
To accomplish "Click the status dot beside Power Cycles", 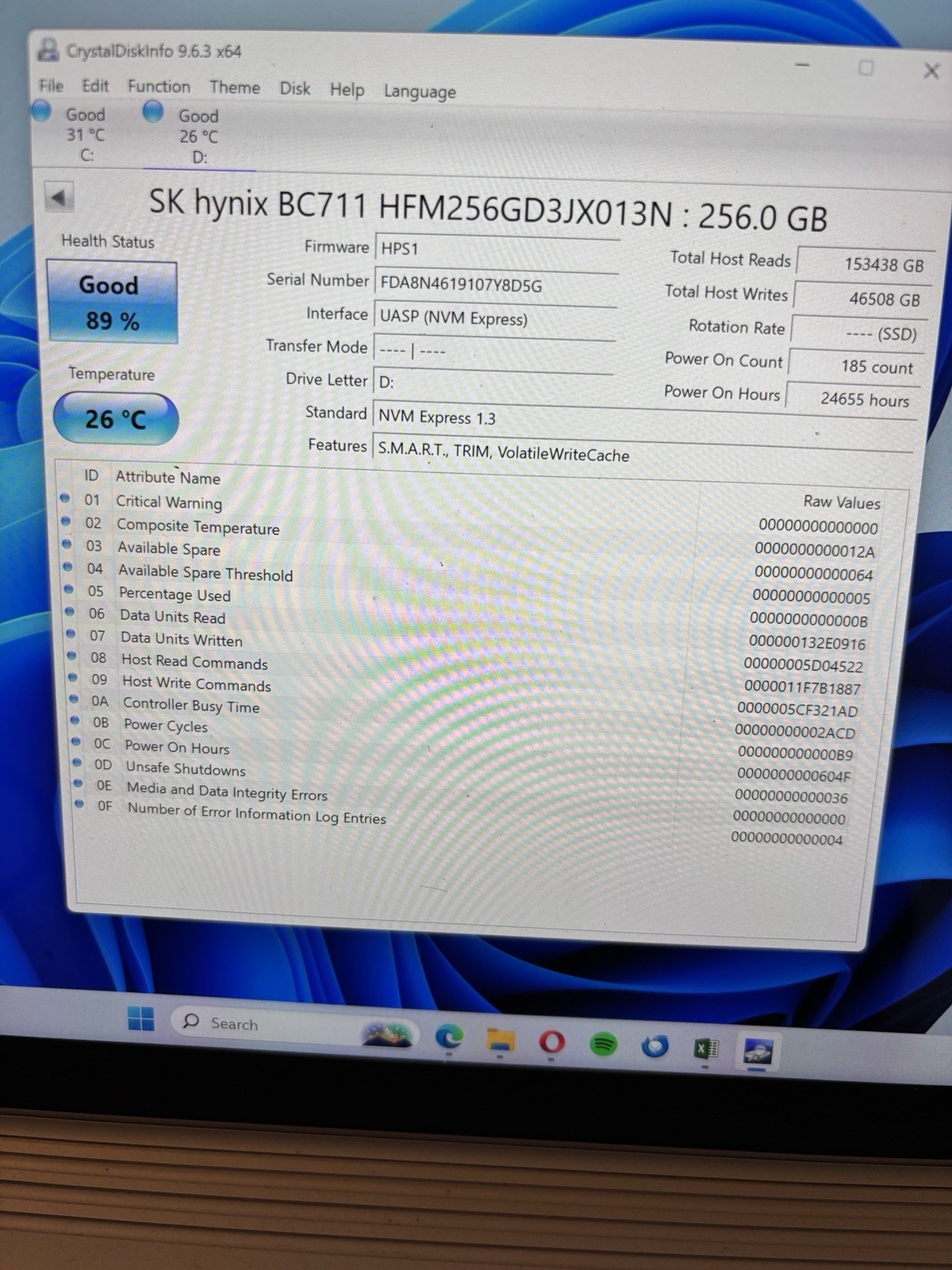I will tap(75, 721).
